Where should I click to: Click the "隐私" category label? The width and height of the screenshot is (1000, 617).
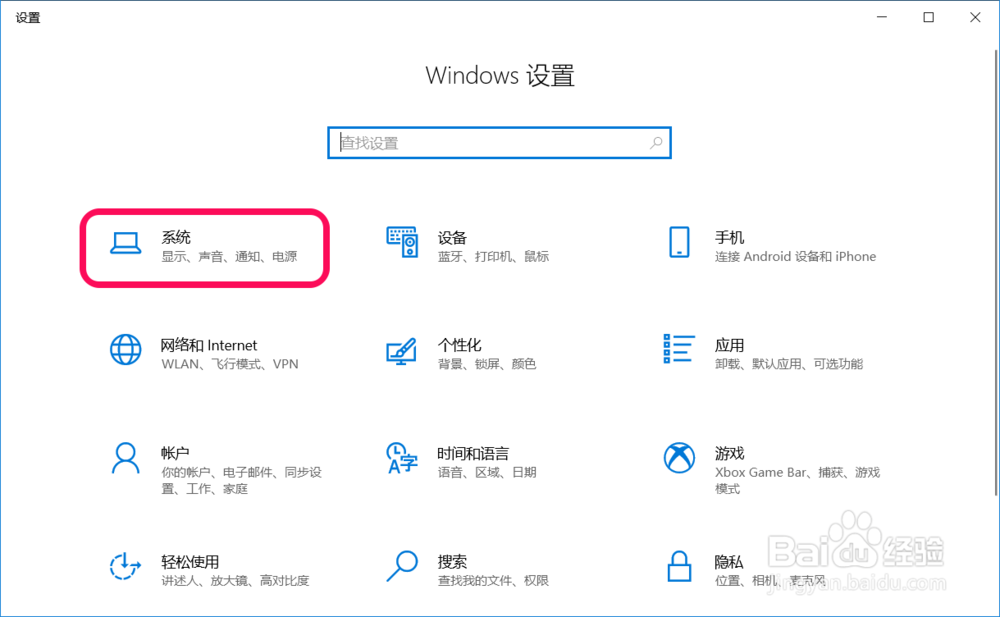(729, 562)
